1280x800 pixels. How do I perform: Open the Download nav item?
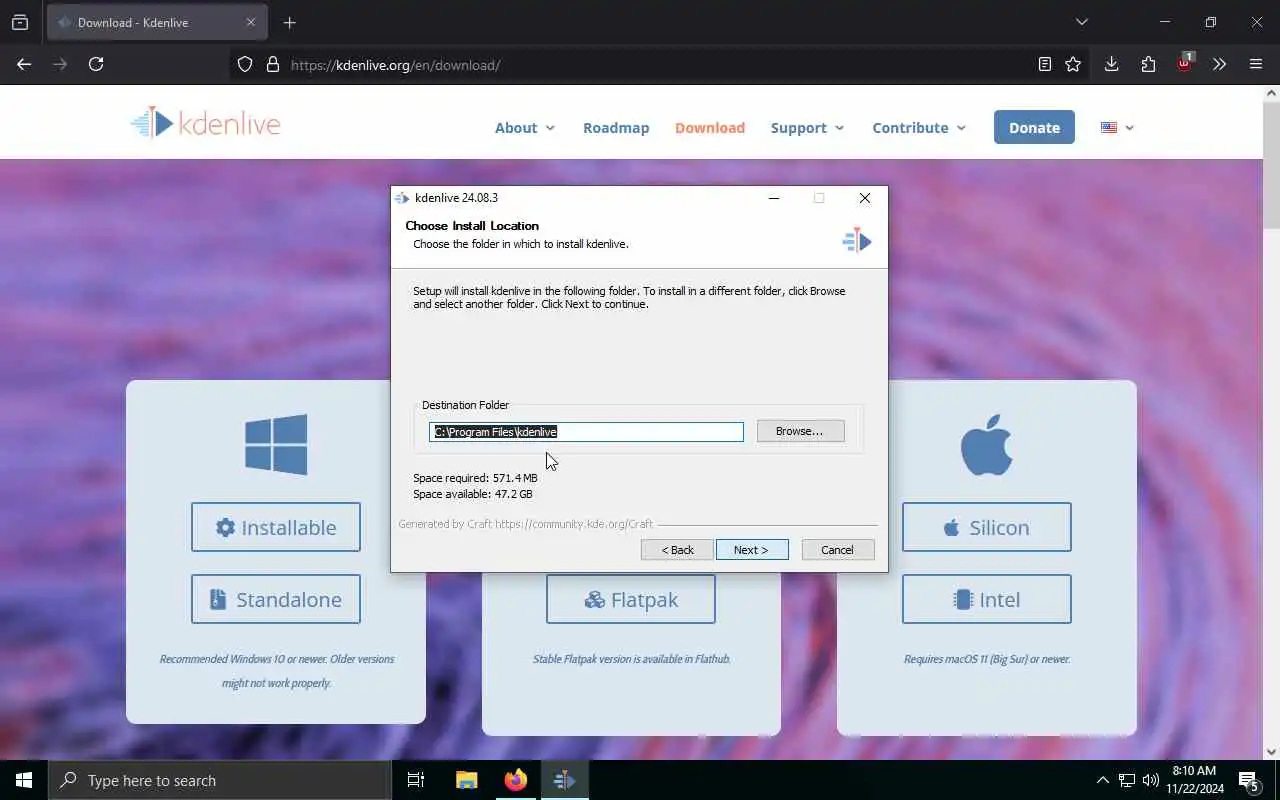click(710, 128)
